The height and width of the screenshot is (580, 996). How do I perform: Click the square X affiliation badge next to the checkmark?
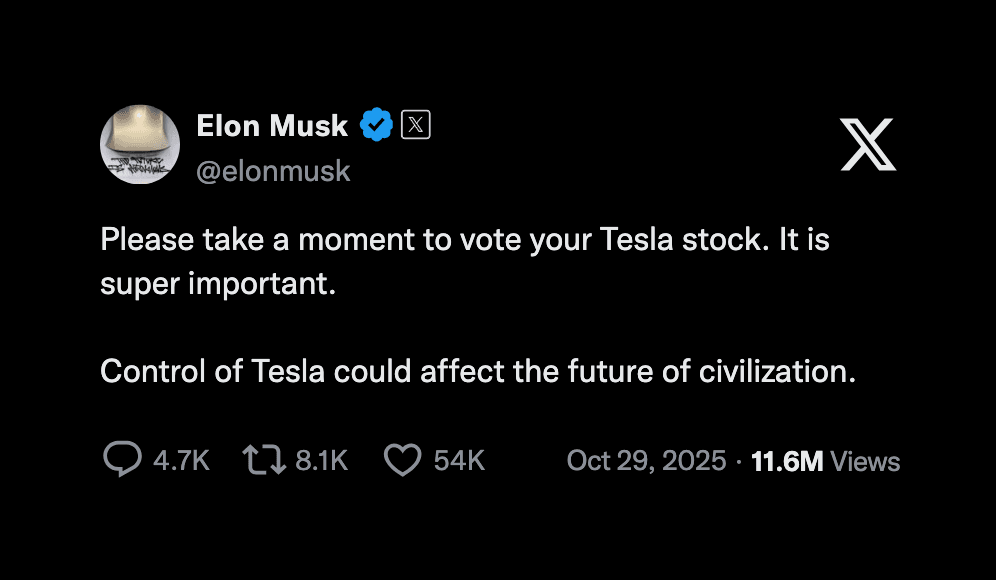(414, 124)
